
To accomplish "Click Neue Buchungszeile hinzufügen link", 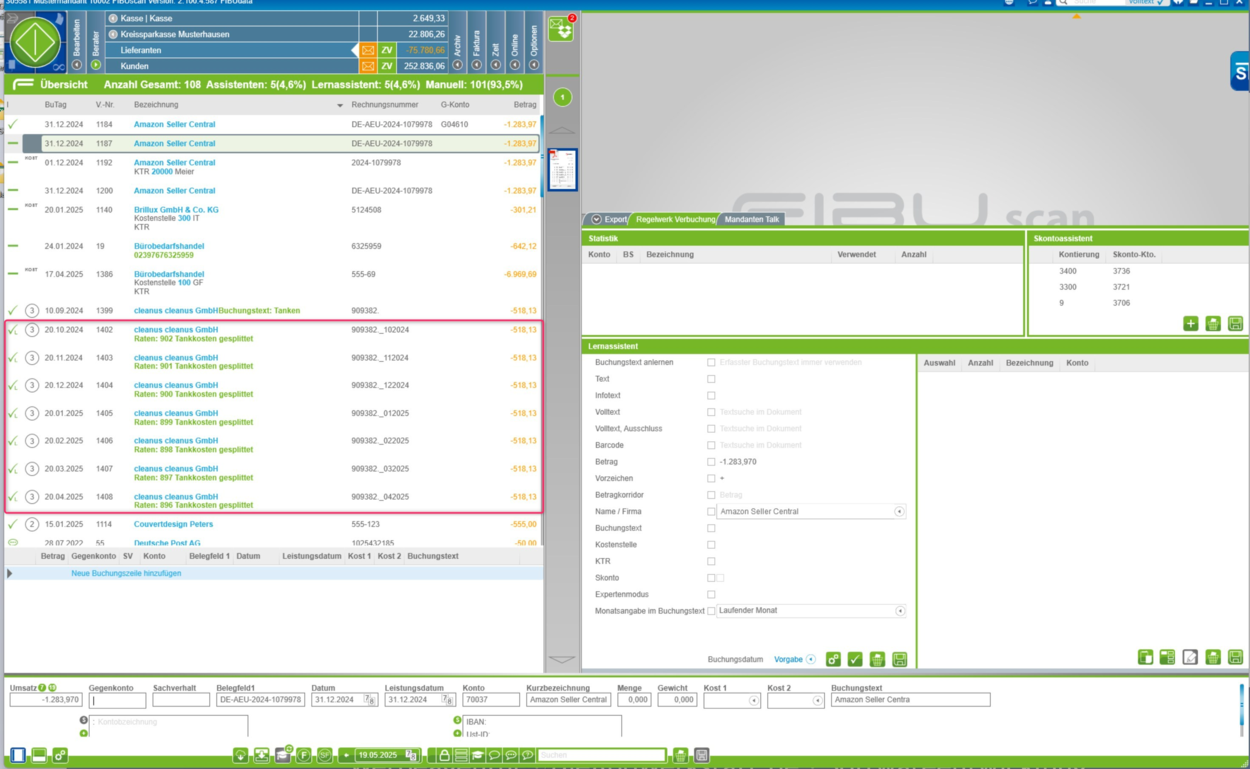I will (x=126, y=574).
